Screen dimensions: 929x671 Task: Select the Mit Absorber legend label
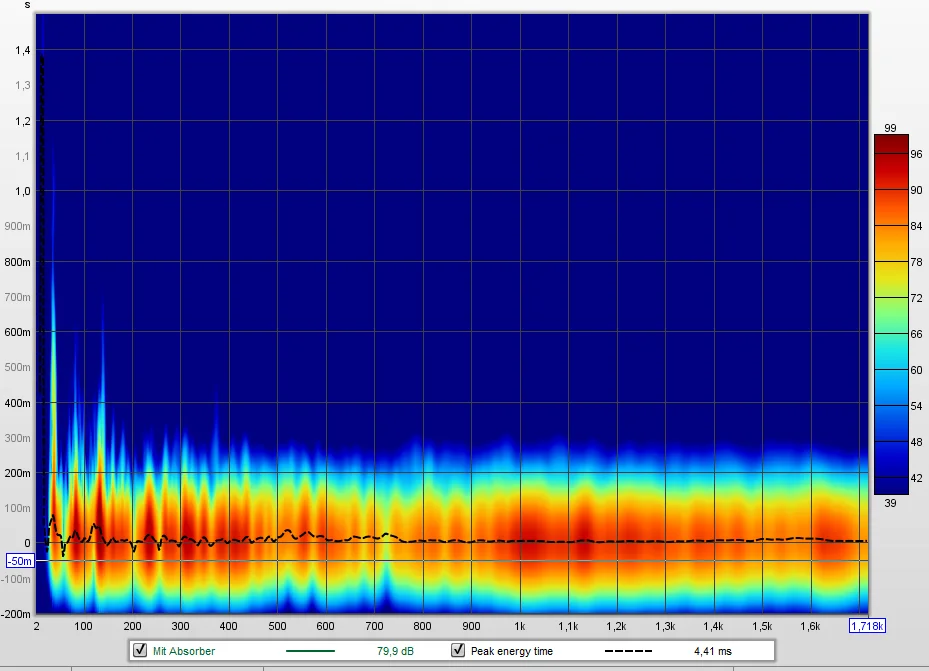pyautogui.click(x=184, y=651)
